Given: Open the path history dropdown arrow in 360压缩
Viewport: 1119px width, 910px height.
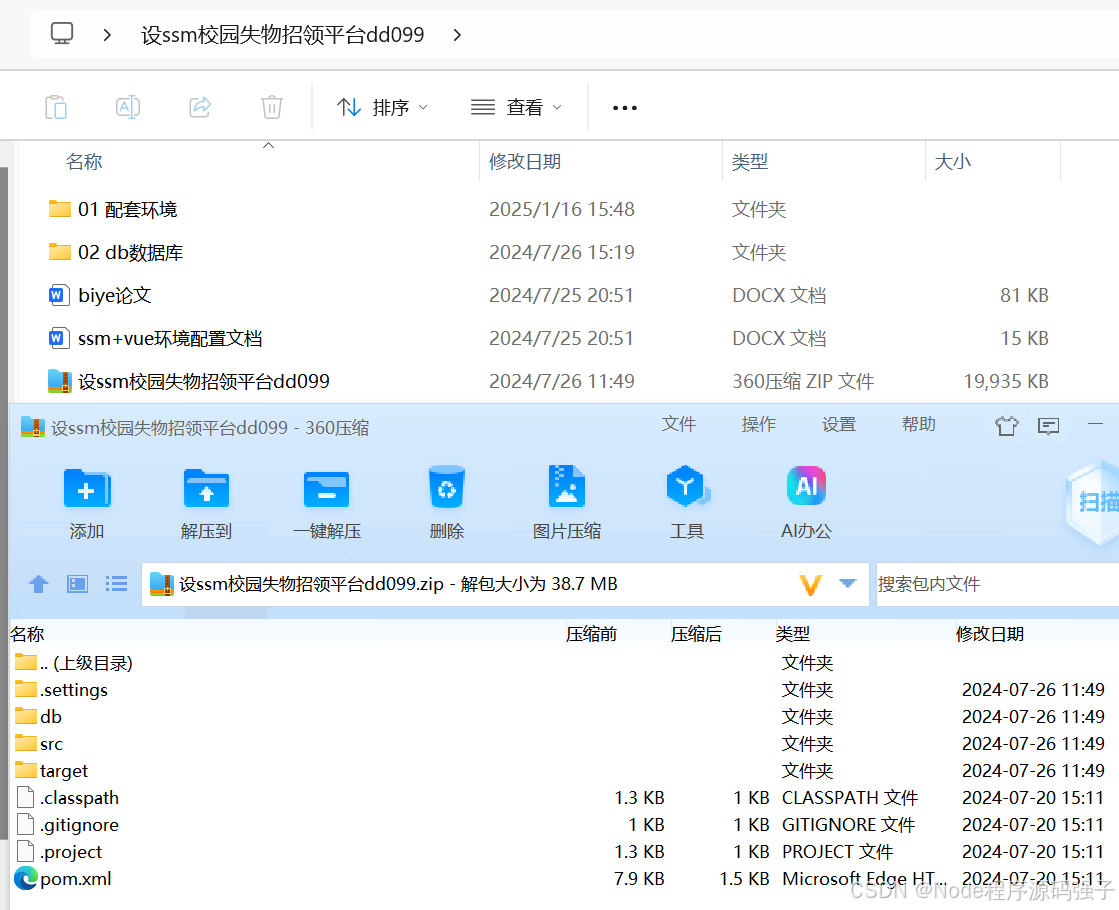Looking at the screenshot, I should click(848, 584).
